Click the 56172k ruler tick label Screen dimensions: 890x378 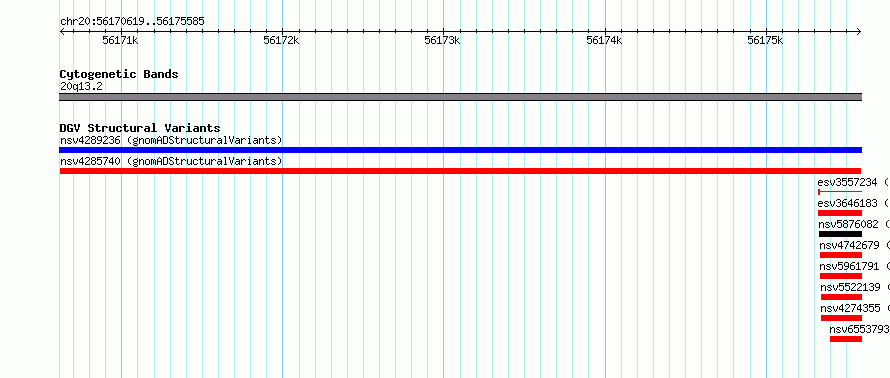[x=281, y=40]
